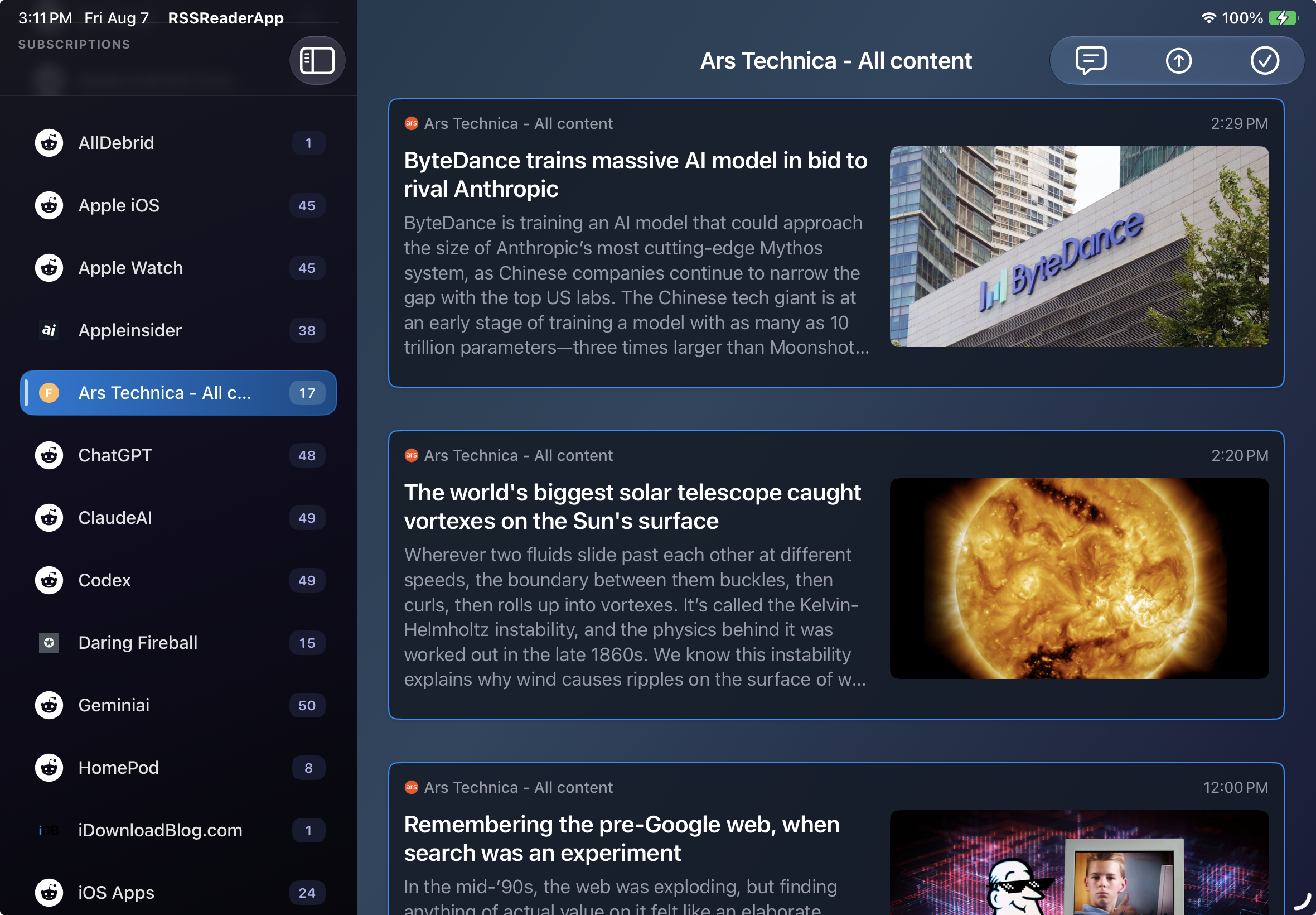1316x915 pixels.
Task: Click the Daring Fireball badge 15
Action: click(307, 643)
